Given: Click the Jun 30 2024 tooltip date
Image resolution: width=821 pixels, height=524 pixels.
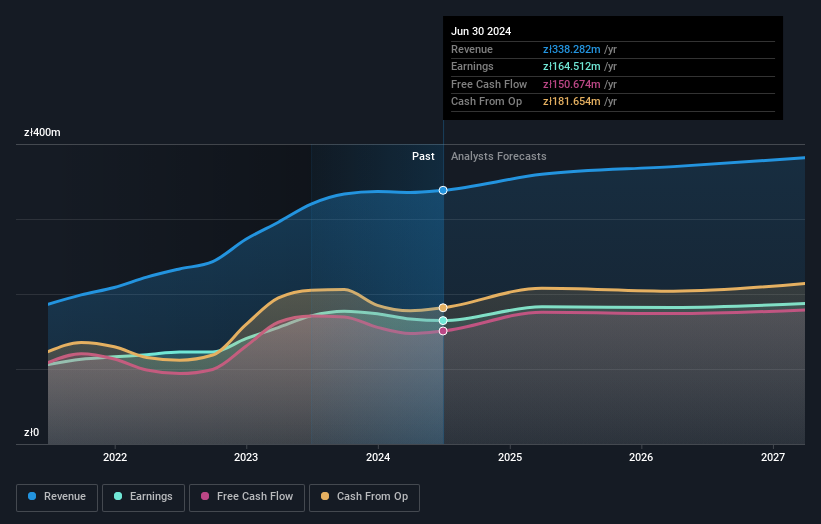Looking at the screenshot, I should (481, 31).
